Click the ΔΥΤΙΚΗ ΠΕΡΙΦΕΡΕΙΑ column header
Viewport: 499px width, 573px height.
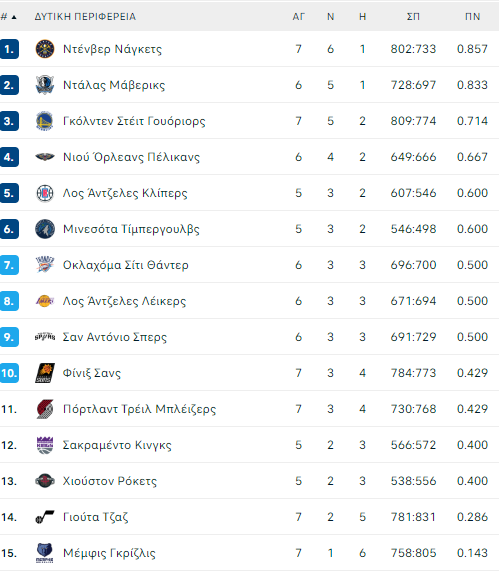pos(85,17)
